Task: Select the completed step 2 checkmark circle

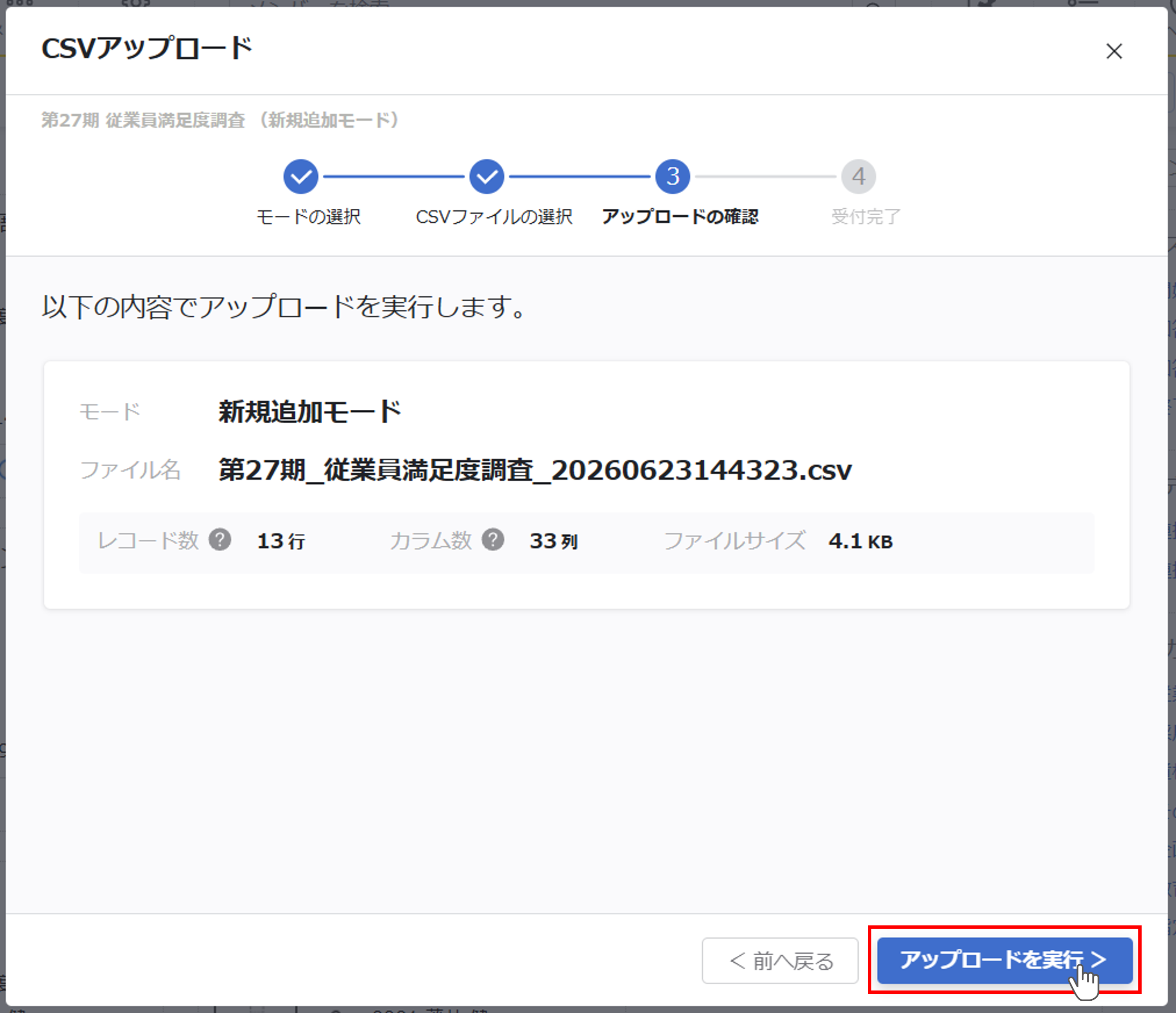Action: click(487, 176)
